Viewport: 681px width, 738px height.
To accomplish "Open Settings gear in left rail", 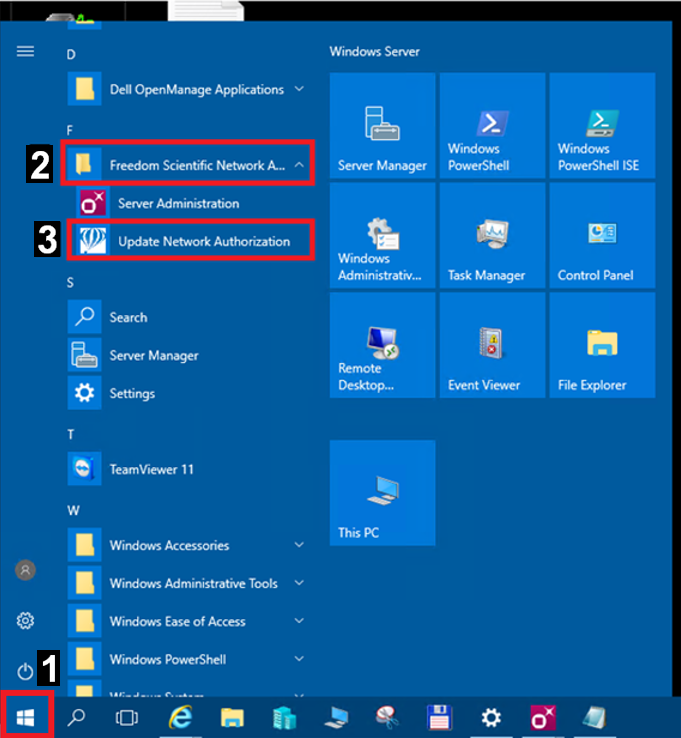I will click(x=25, y=621).
